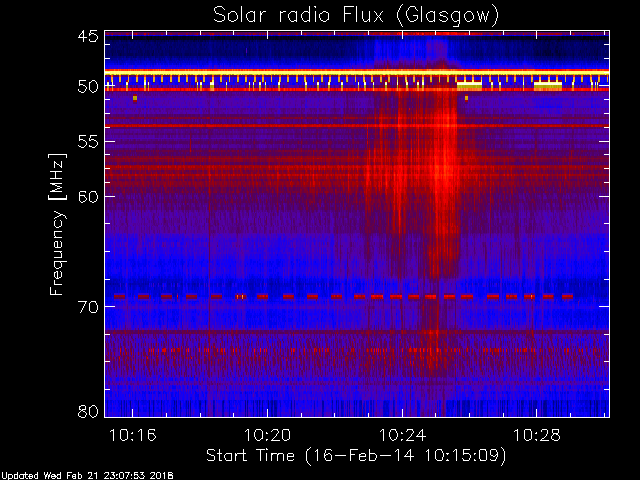Click the 'Updated Wed Feb 21 23:07:53 2018' timestamp

pyautogui.click(x=87, y=476)
